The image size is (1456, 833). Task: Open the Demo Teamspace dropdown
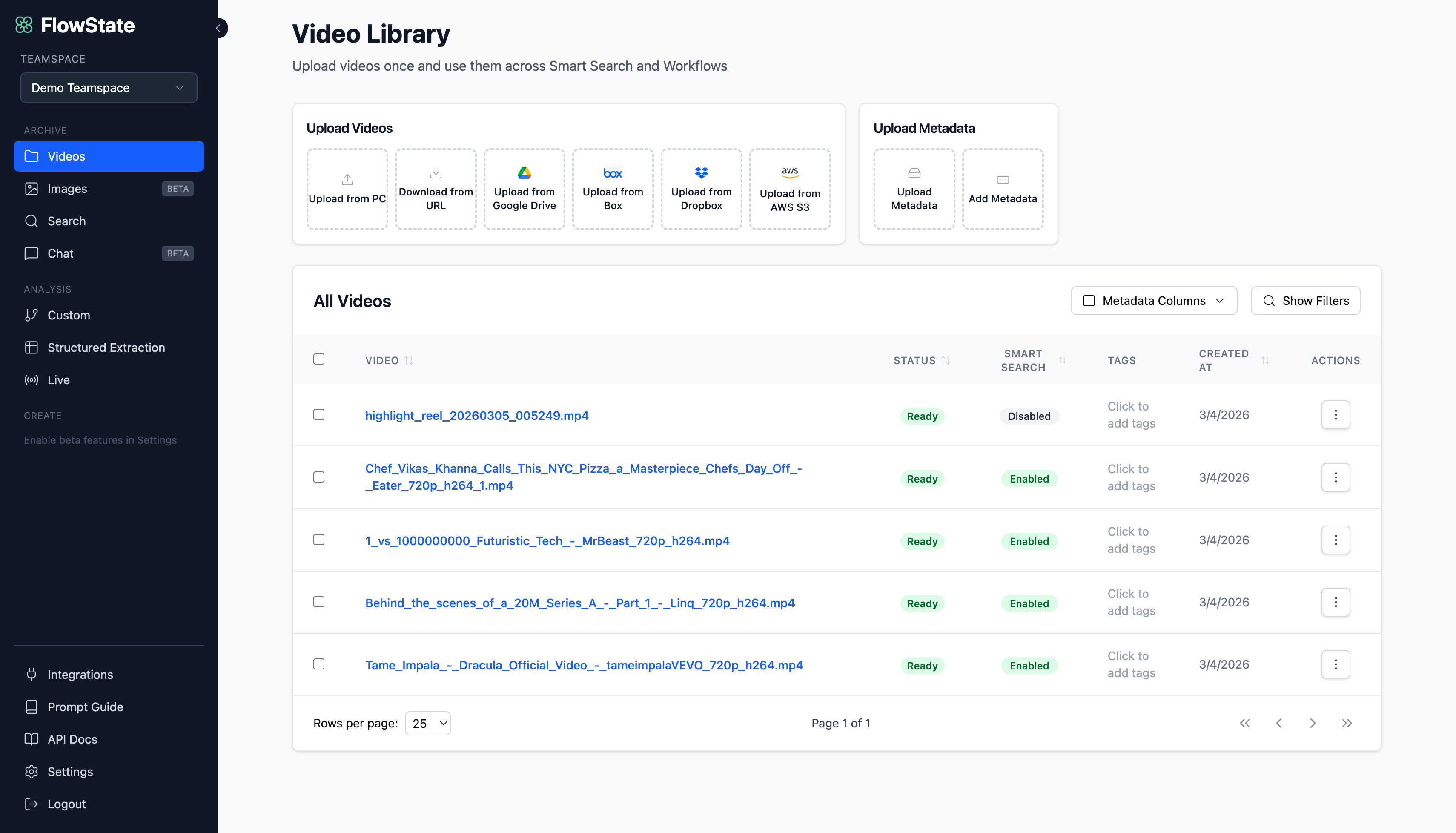point(109,88)
